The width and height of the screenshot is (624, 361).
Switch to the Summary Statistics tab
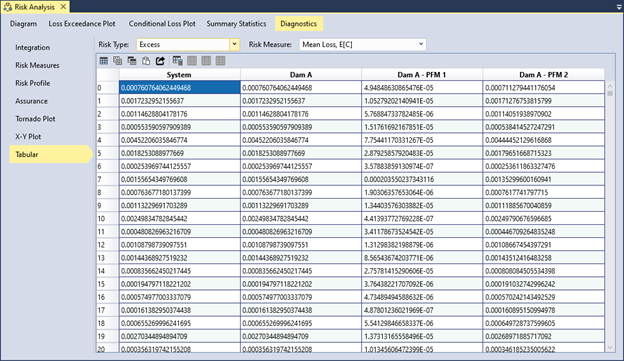click(x=236, y=23)
